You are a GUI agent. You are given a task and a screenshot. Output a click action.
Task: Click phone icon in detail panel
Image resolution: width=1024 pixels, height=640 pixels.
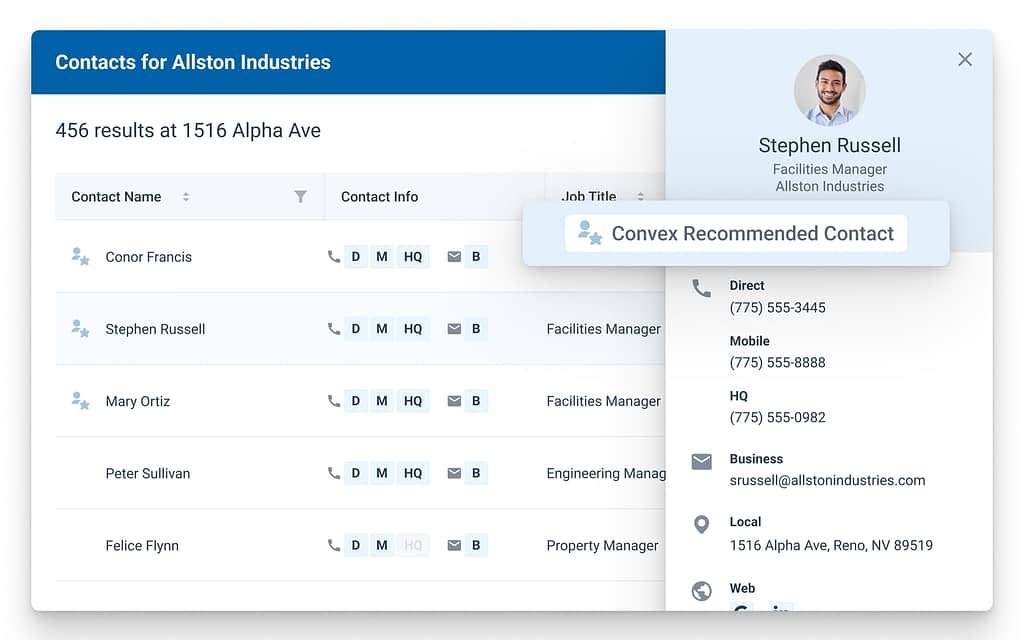click(701, 288)
